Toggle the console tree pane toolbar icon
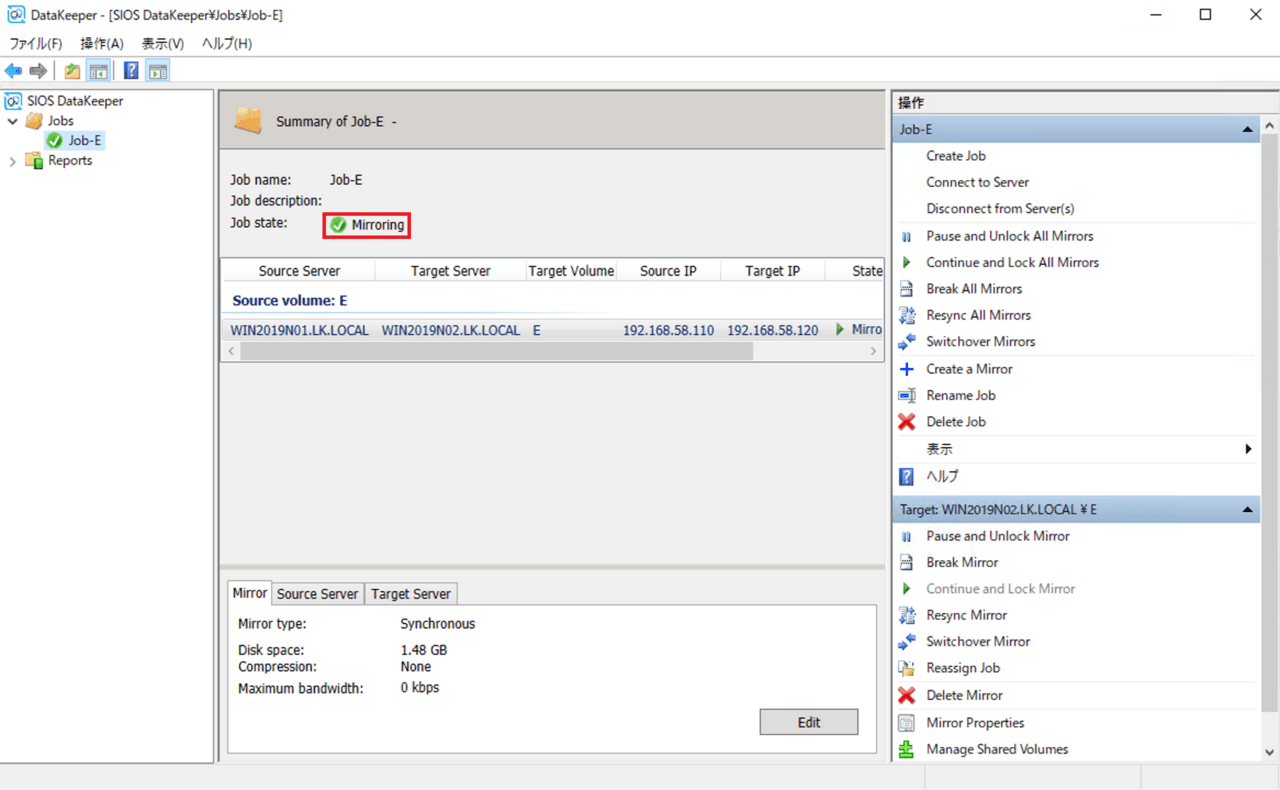Screen dimensions: 1280x790 pos(98,71)
